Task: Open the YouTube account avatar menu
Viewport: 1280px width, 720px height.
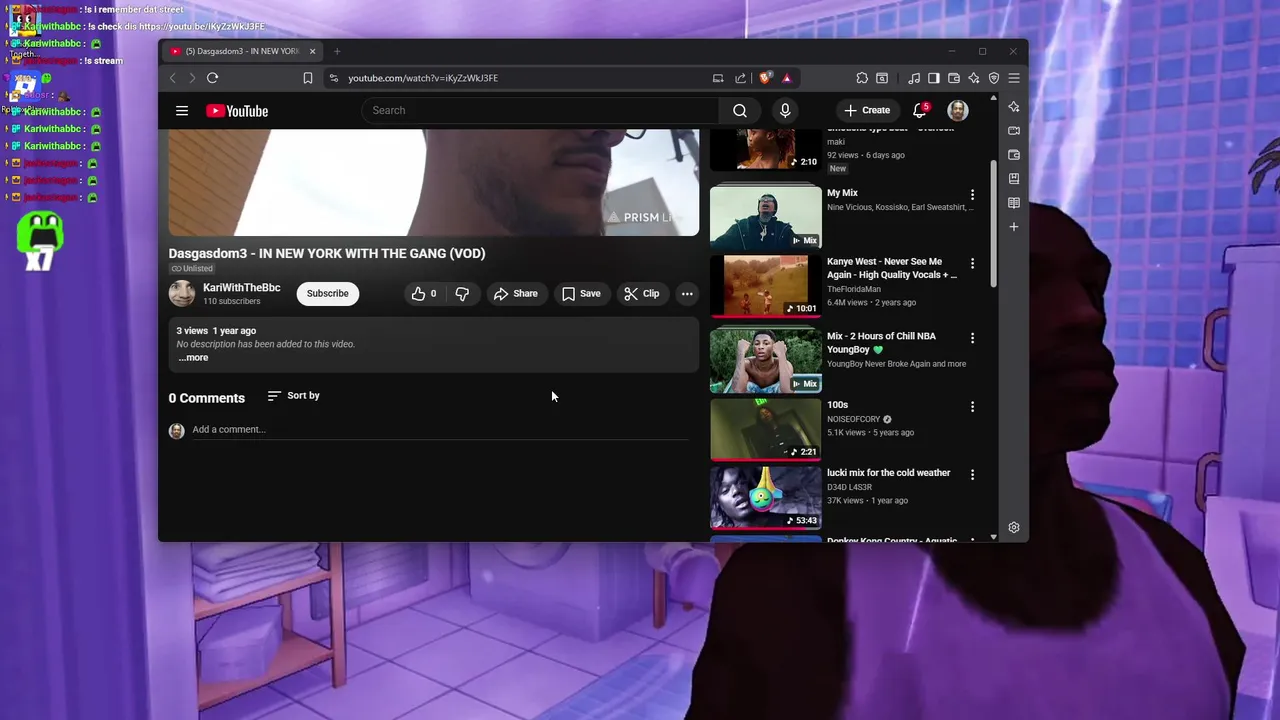Action: coord(958,111)
